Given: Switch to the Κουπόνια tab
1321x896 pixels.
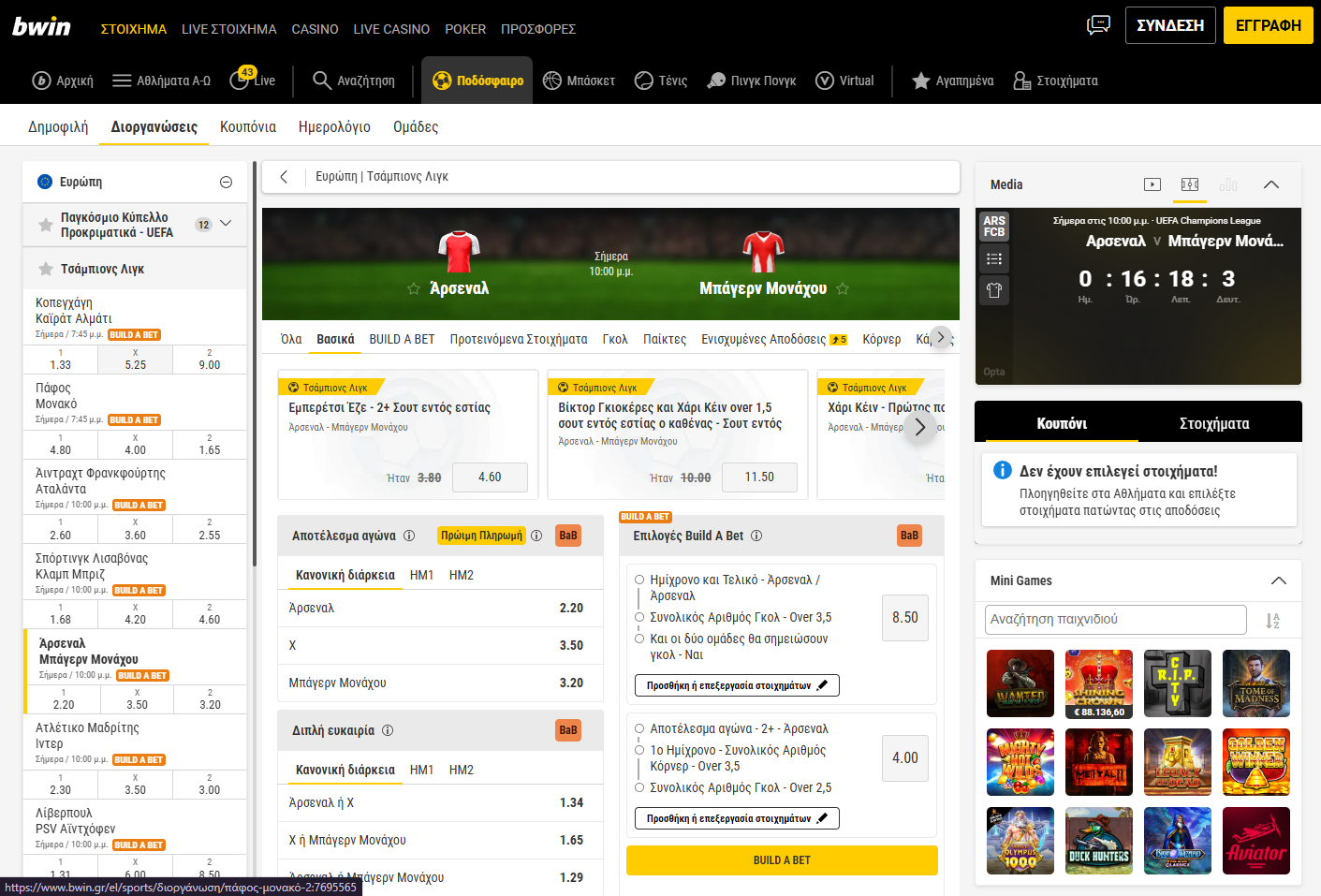Looking at the screenshot, I should pyautogui.click(x=248, y=126).
